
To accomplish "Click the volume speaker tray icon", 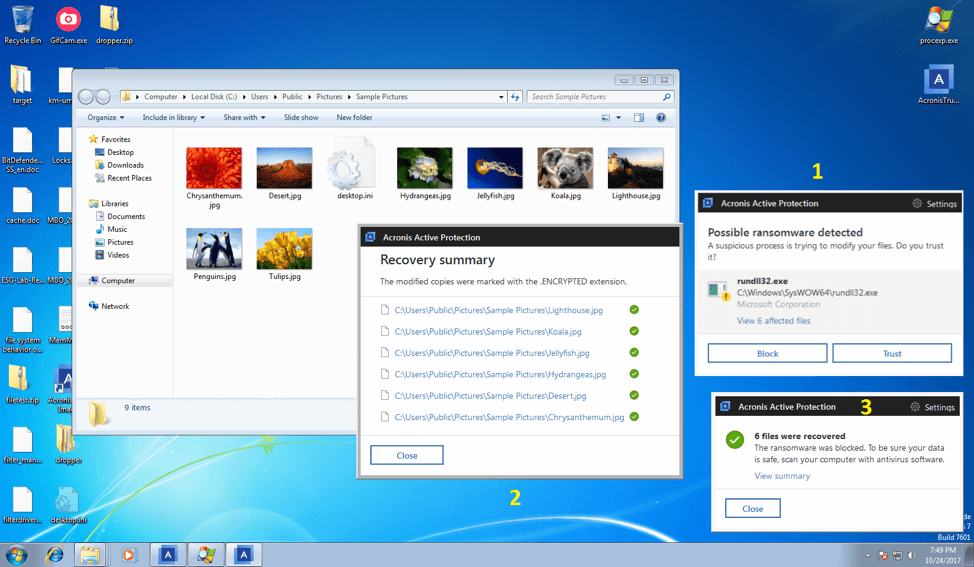I will 912,555.
